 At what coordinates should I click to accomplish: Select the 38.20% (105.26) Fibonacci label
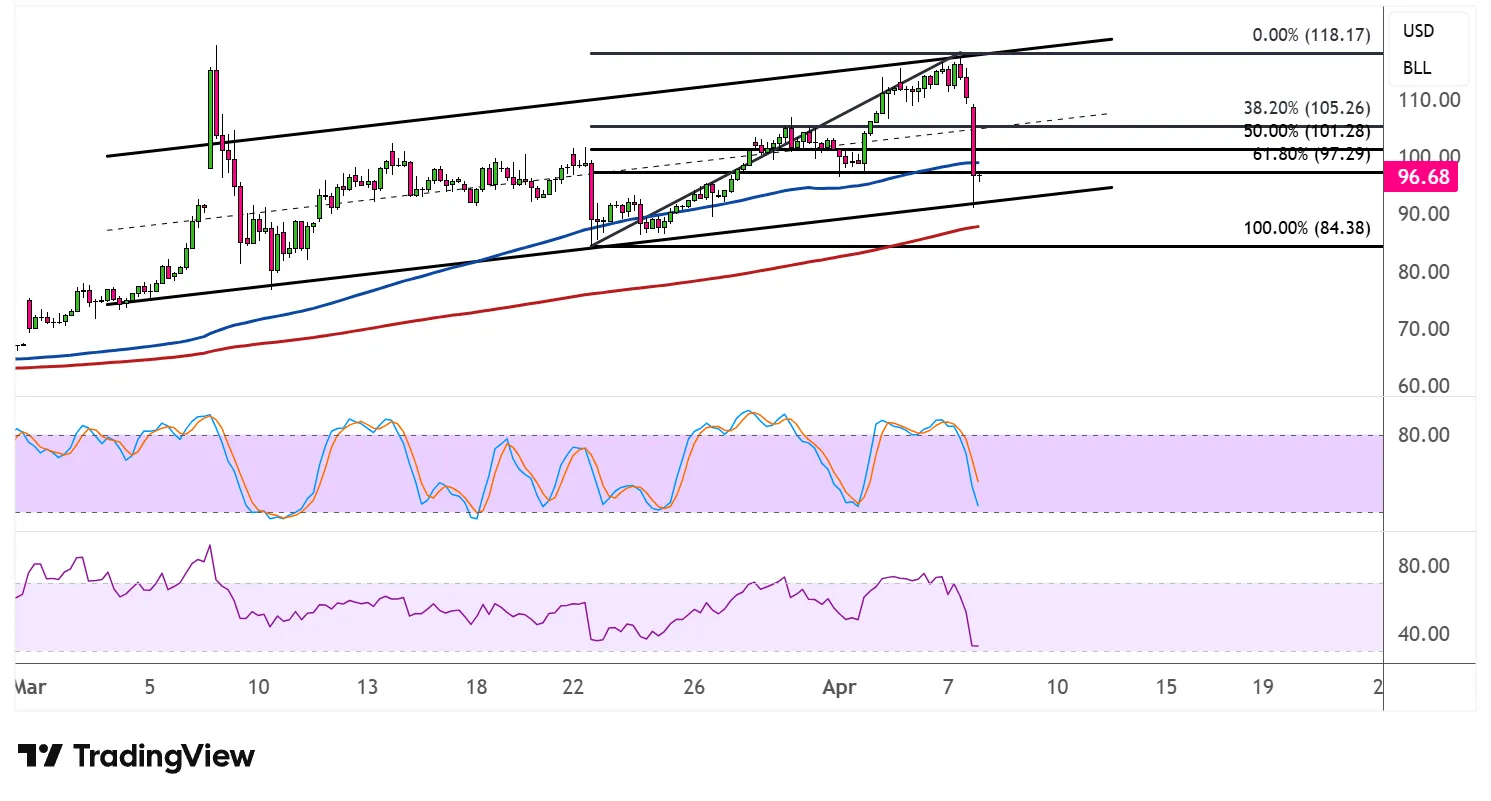pyautogui.click(x=1306, y=107)
